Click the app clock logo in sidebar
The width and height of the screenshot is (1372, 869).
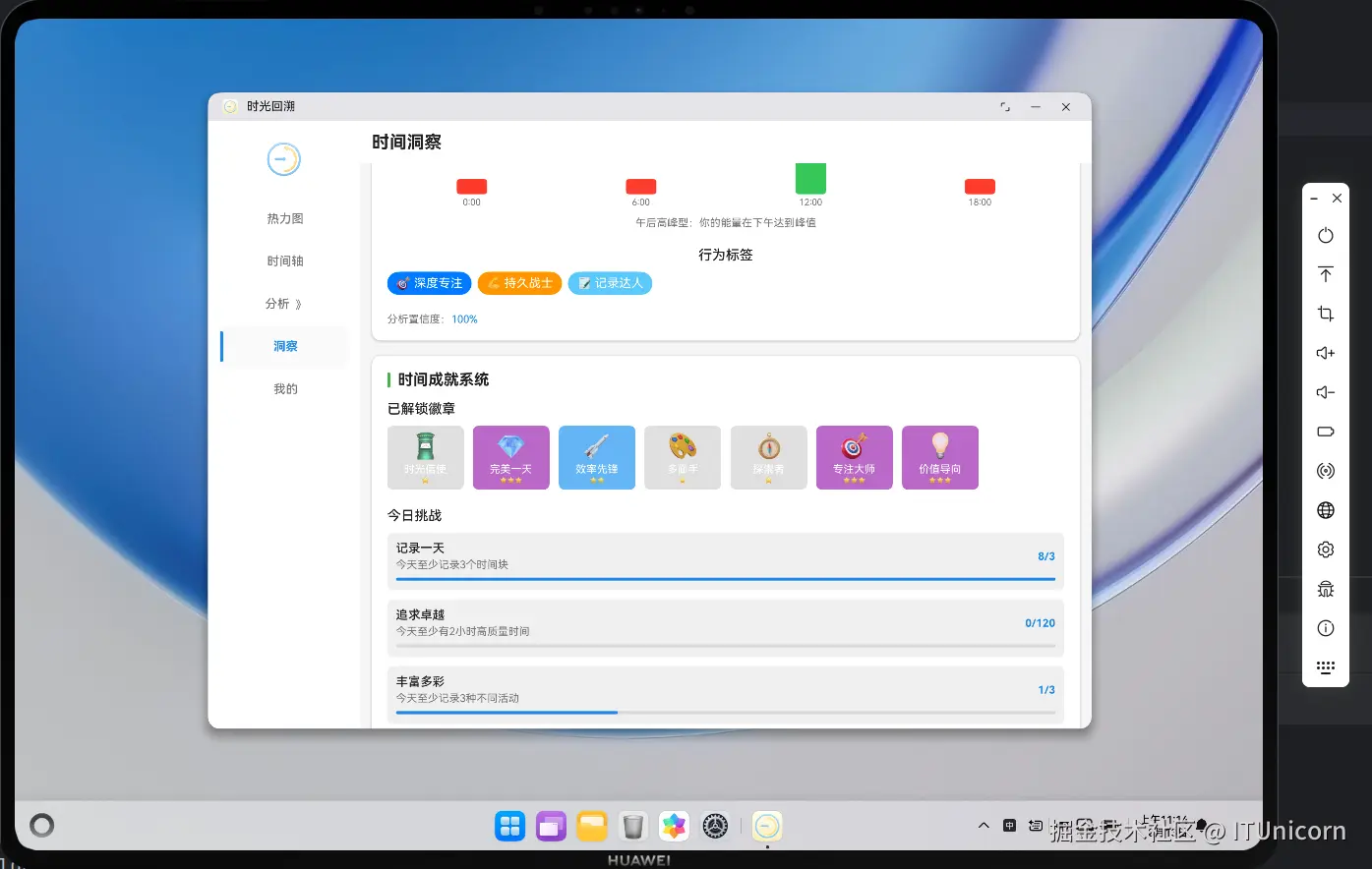(x=284, y=159)
